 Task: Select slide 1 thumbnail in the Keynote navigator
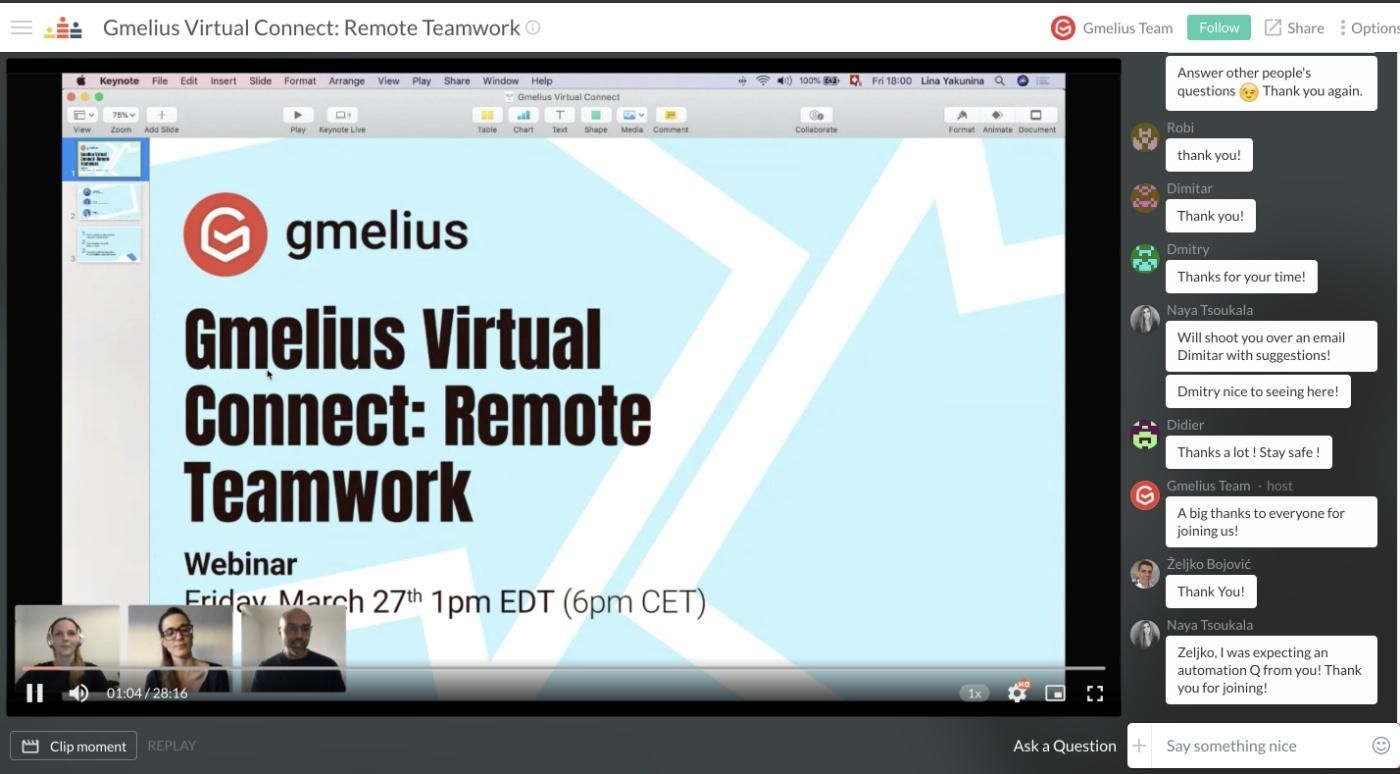109,160
